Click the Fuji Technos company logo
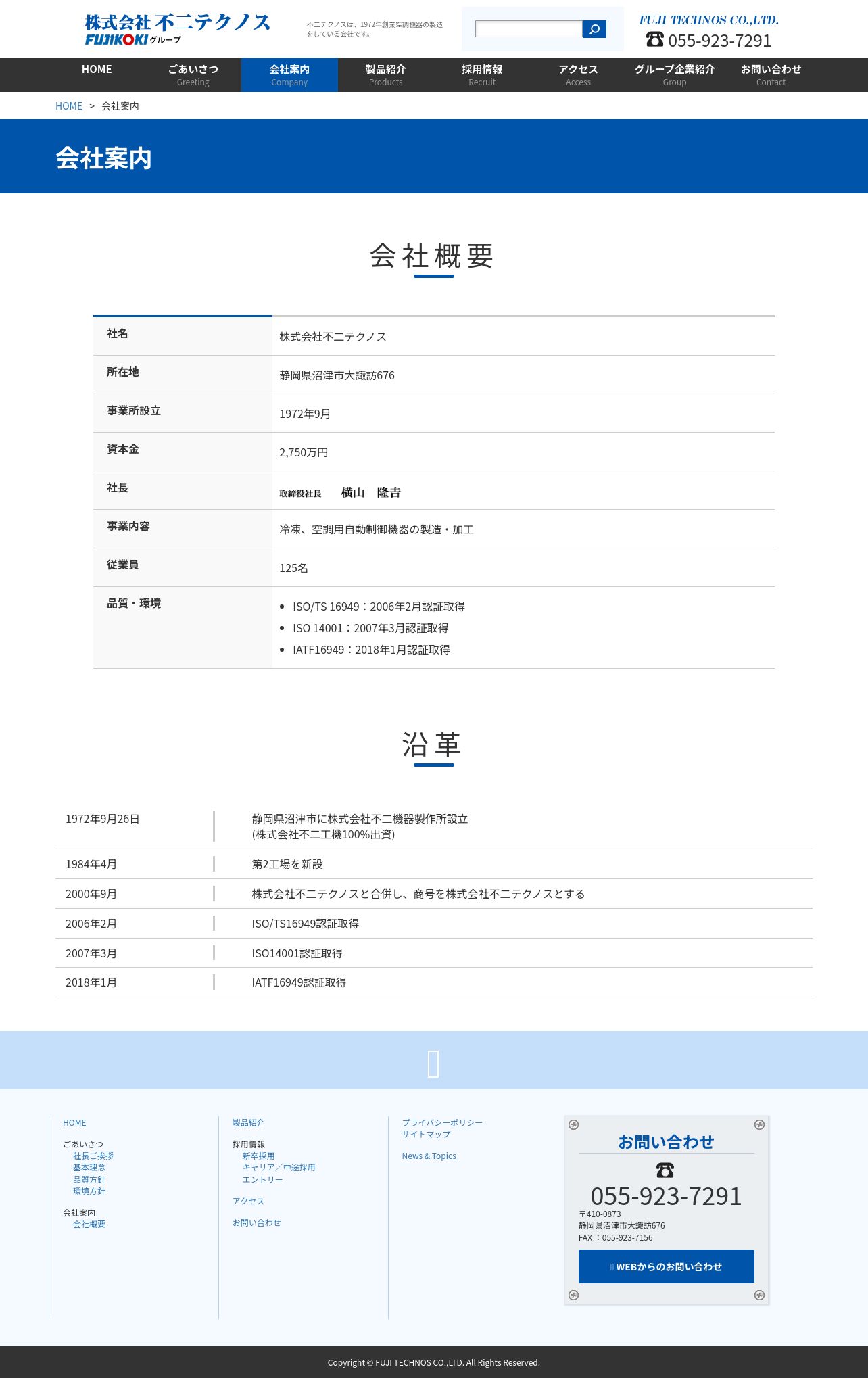Screen dimensions: 868x1378 (x=177, y=30)
